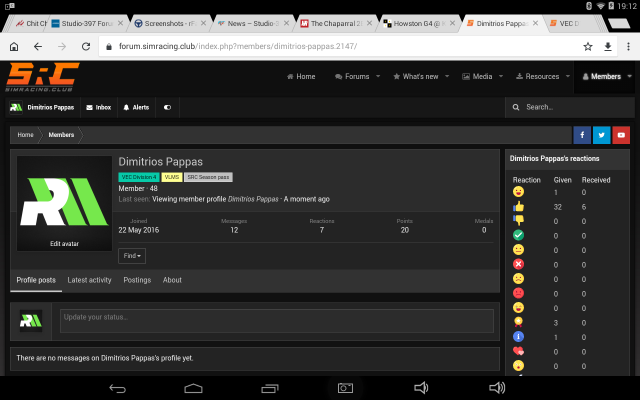This screenshot has width=640, height=400.
Task: Click the Update your status field
Action: tap(277, 321)
